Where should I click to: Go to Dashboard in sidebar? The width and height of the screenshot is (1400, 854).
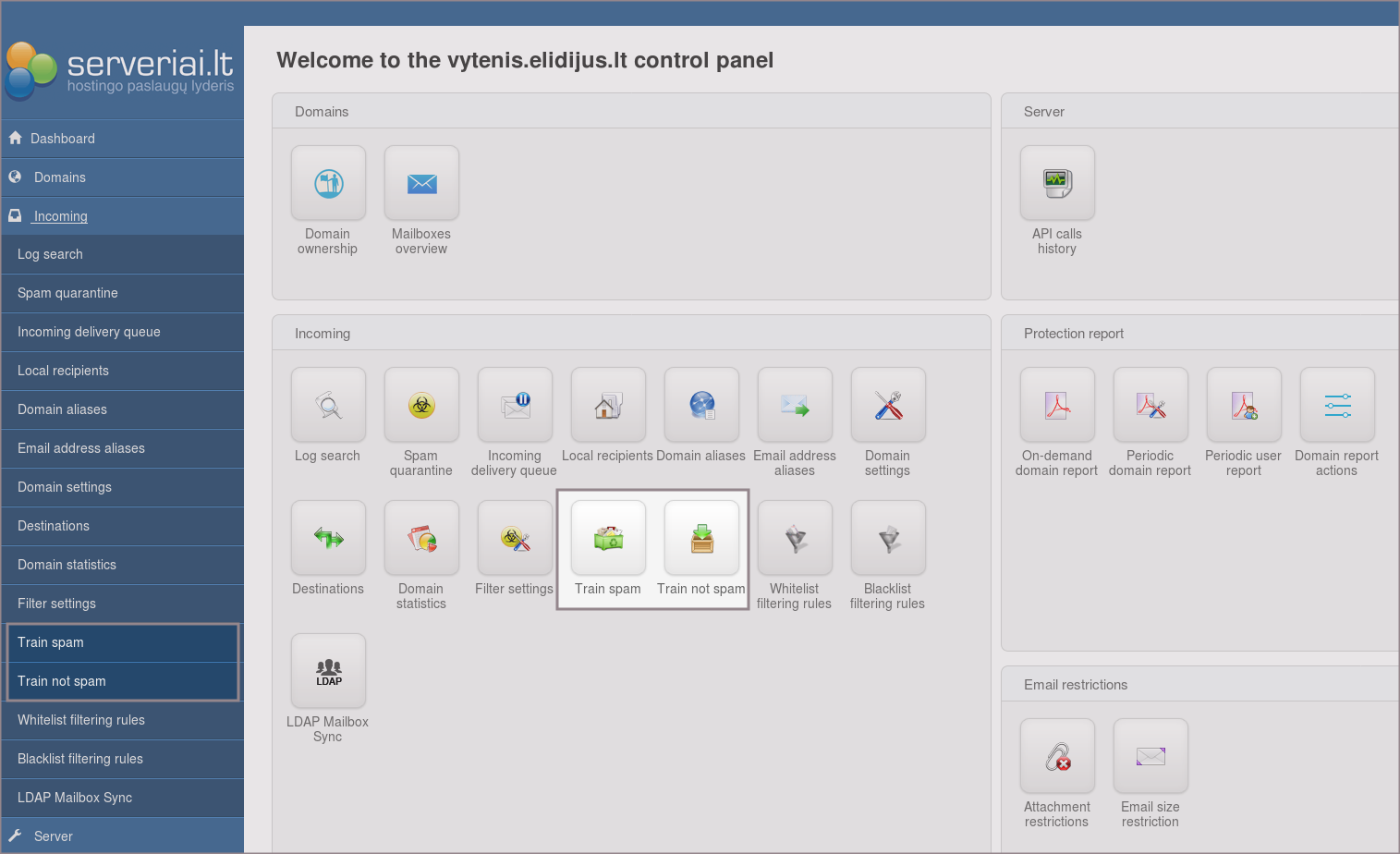63,139
